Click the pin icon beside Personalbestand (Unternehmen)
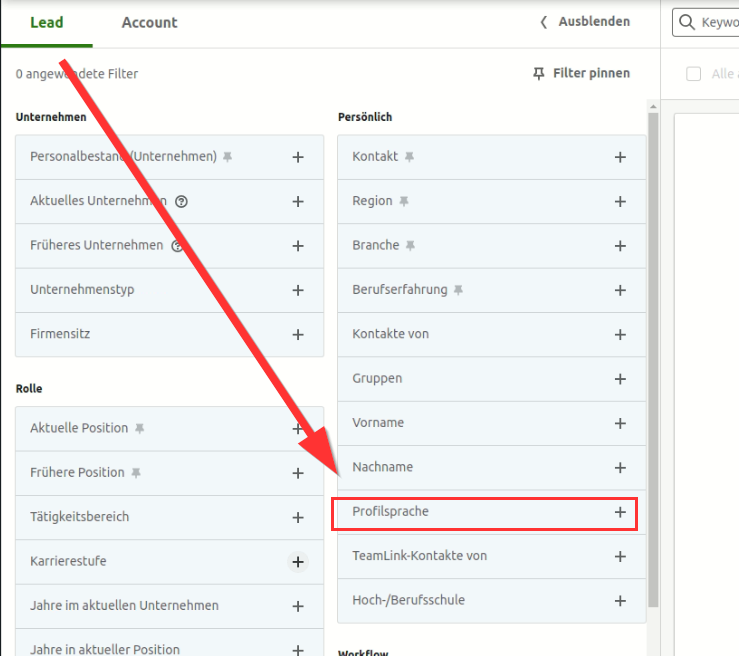 click(x=228, y=157)
